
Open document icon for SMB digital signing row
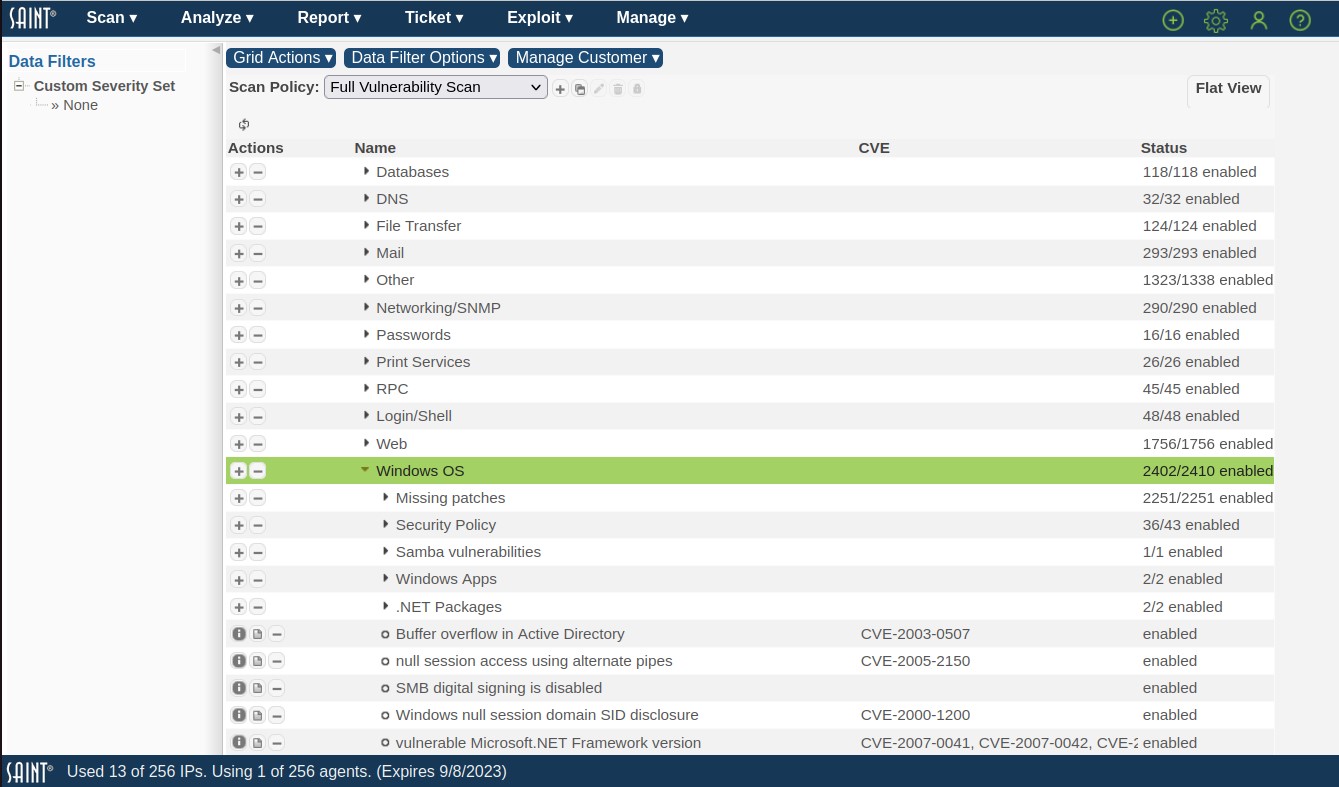coord(257,688)
